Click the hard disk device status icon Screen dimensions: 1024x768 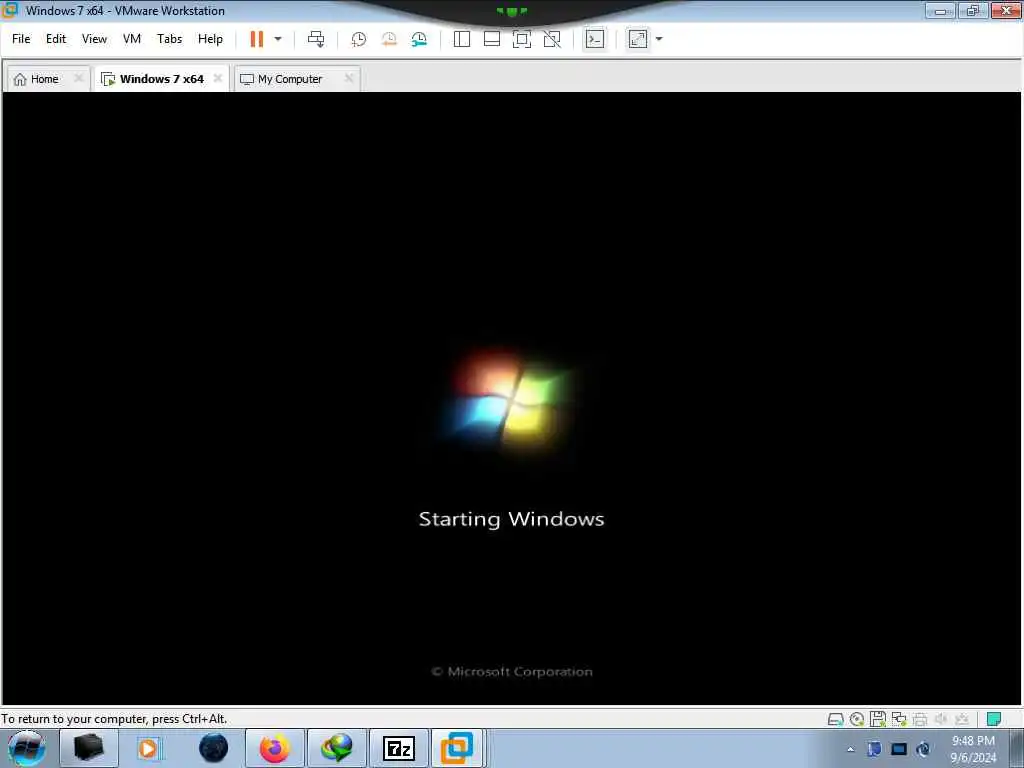[x=835, y=720]
